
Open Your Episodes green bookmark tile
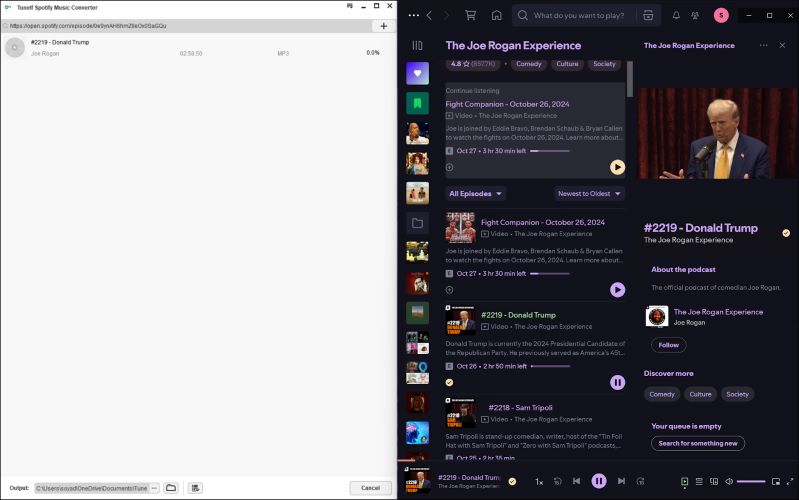(417, 103)
